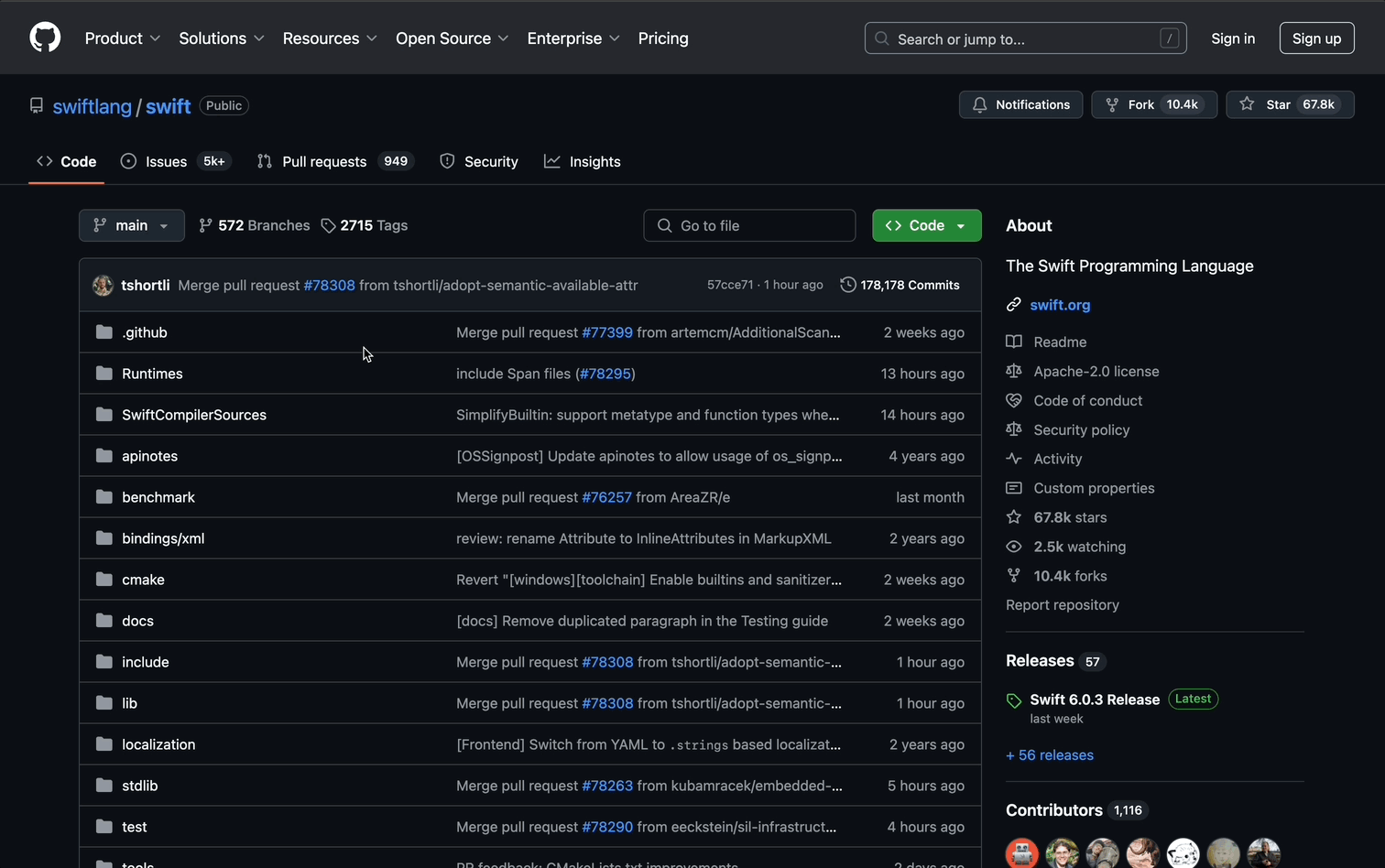
Task: Click the book icon next to Readme
Action: 1014,342
